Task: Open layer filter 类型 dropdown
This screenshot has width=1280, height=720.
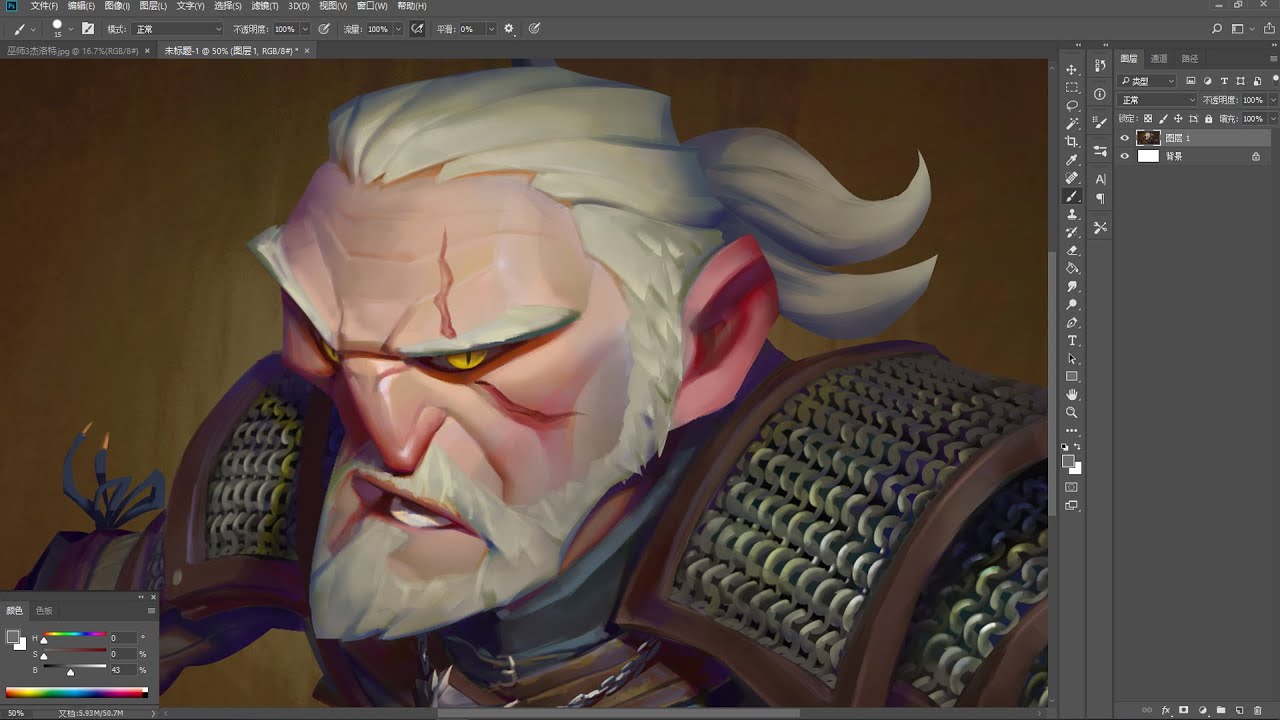Action: pos(1148,81)
